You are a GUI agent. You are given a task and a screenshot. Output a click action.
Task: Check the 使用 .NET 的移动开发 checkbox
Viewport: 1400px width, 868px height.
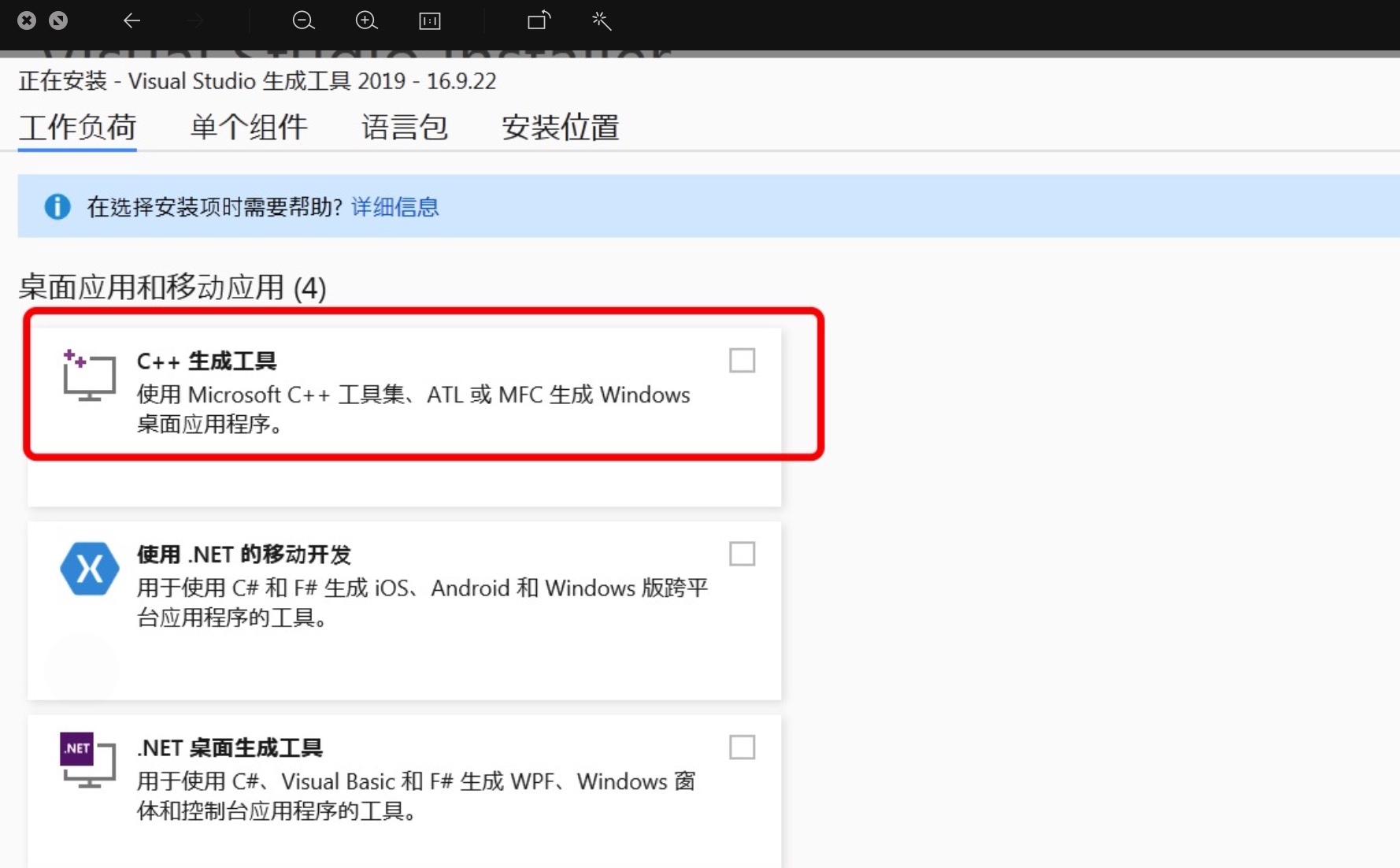point(742,554)
